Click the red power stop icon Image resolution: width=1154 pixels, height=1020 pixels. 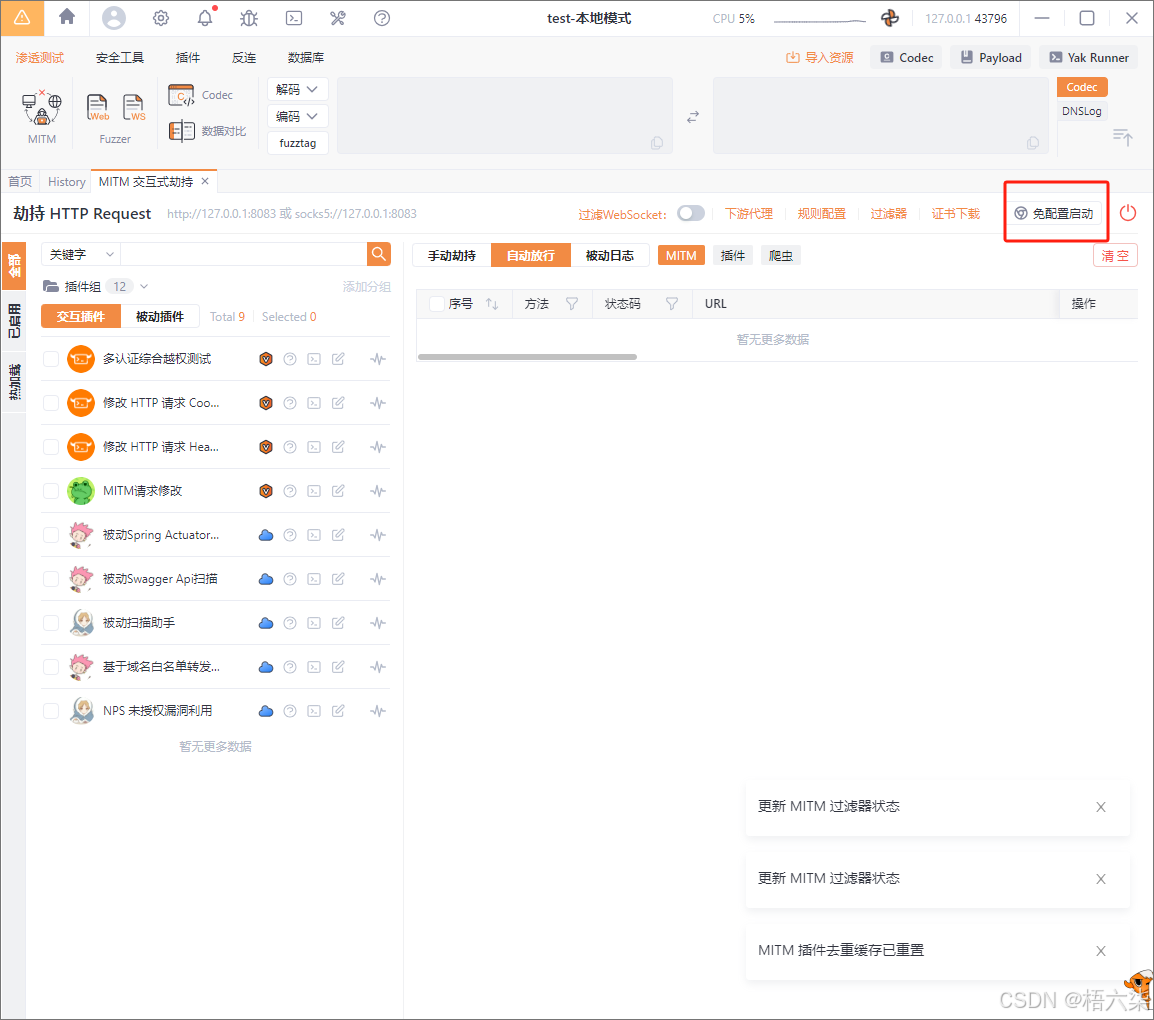pos(1128,213)
